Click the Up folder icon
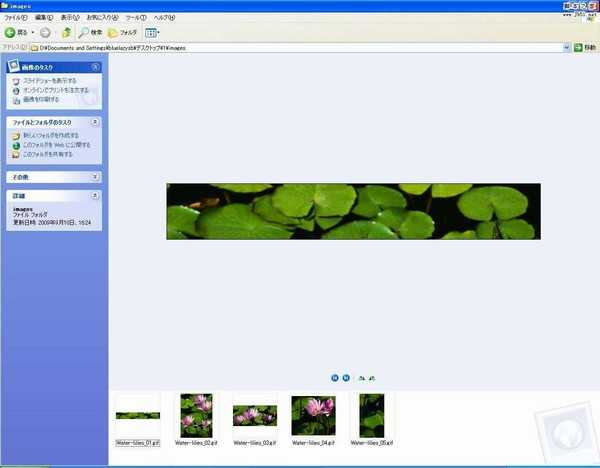600x468 pixels. 66,32
